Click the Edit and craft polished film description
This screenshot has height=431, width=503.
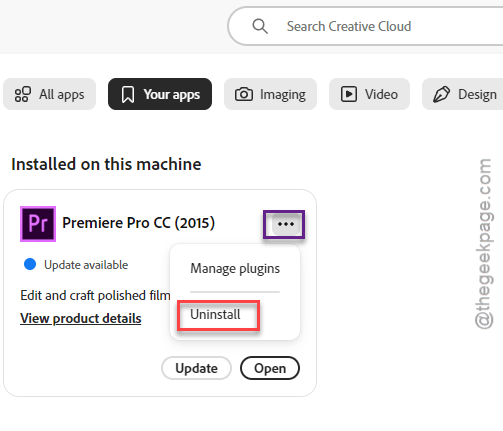(95, 295)
